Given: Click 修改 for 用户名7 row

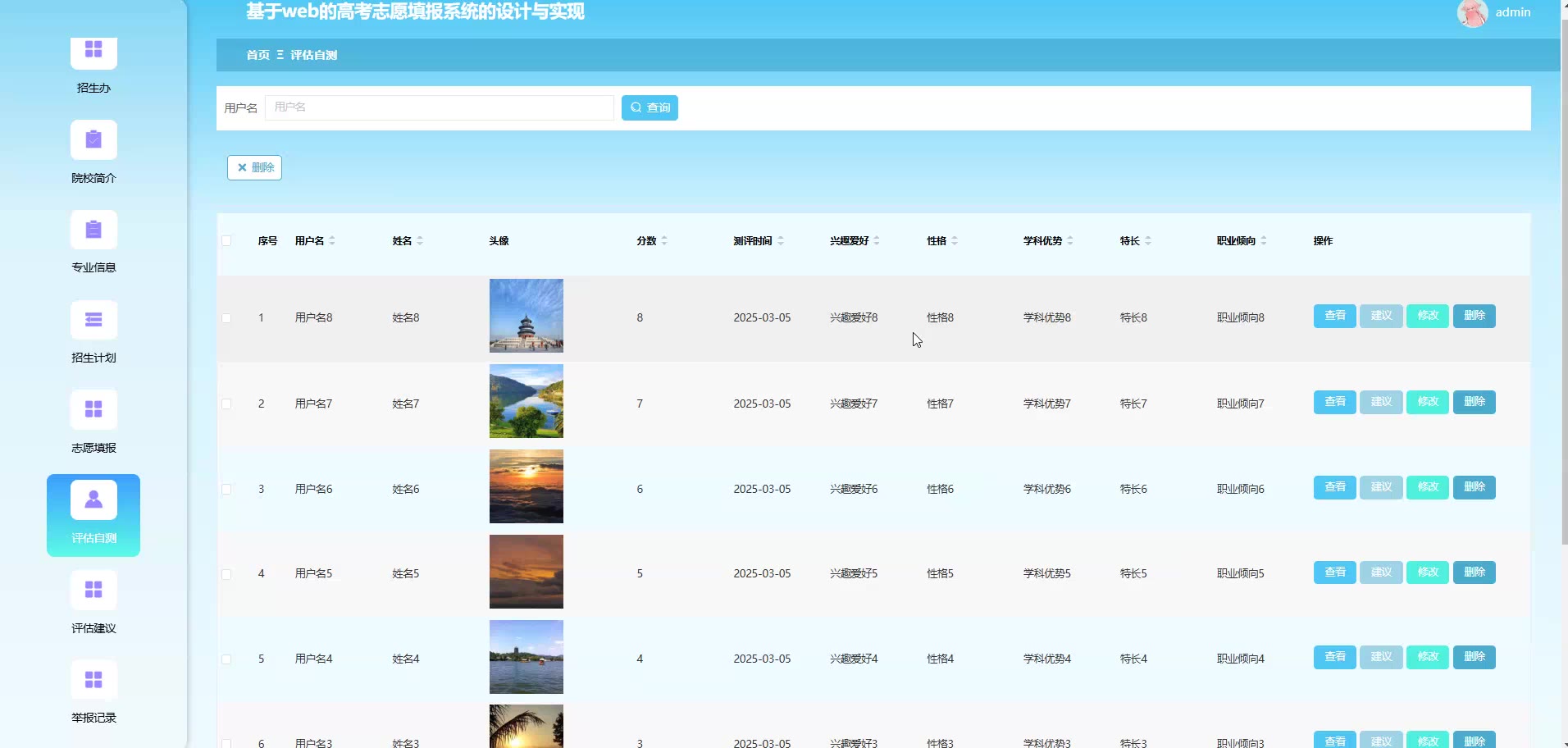Looking at the screenshot, I should coord(1428,402).
